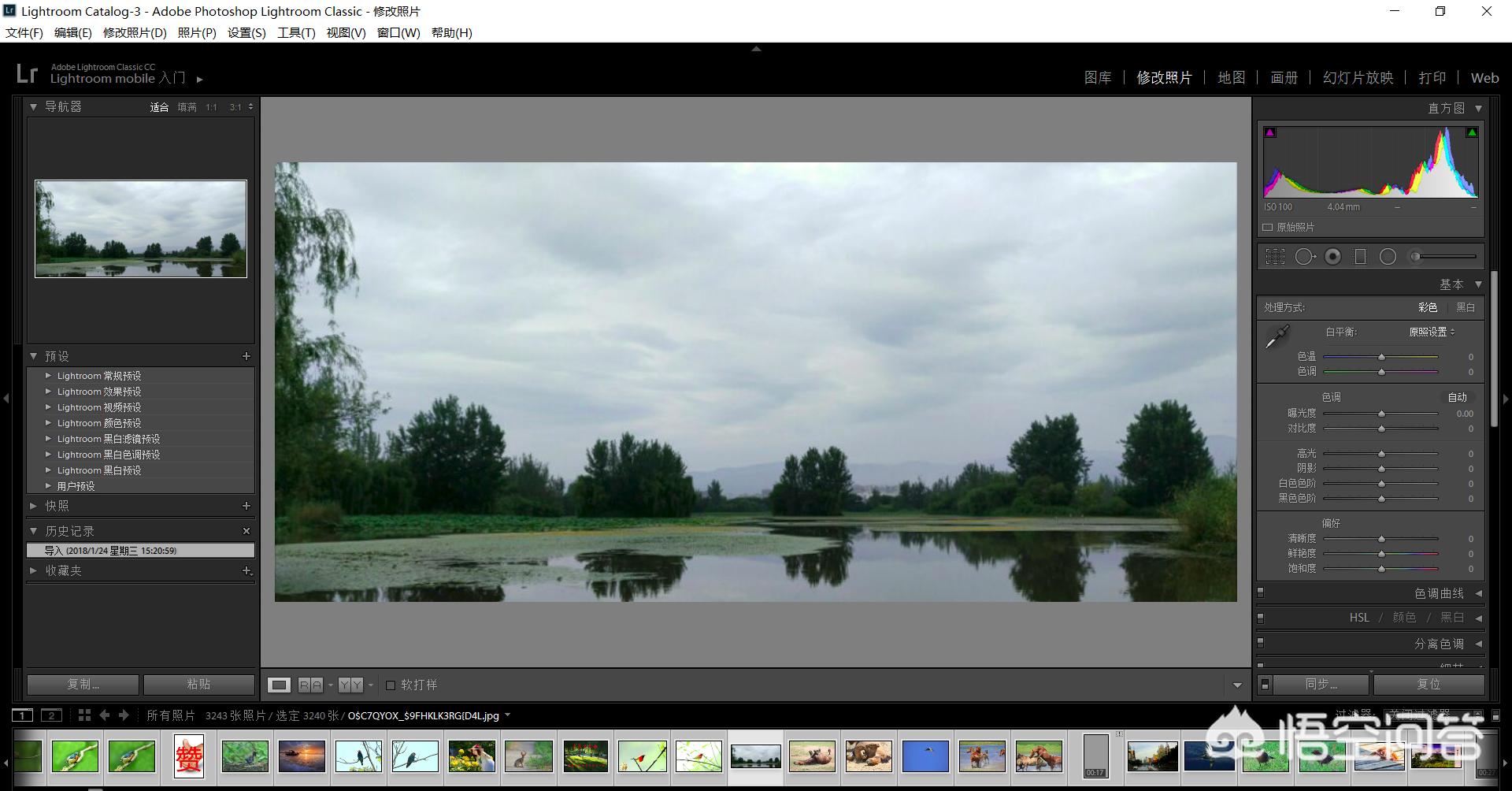Select the Crop Overlay tool
The height and width of the screenshot is (791, 1512).
click(1275, 257)
